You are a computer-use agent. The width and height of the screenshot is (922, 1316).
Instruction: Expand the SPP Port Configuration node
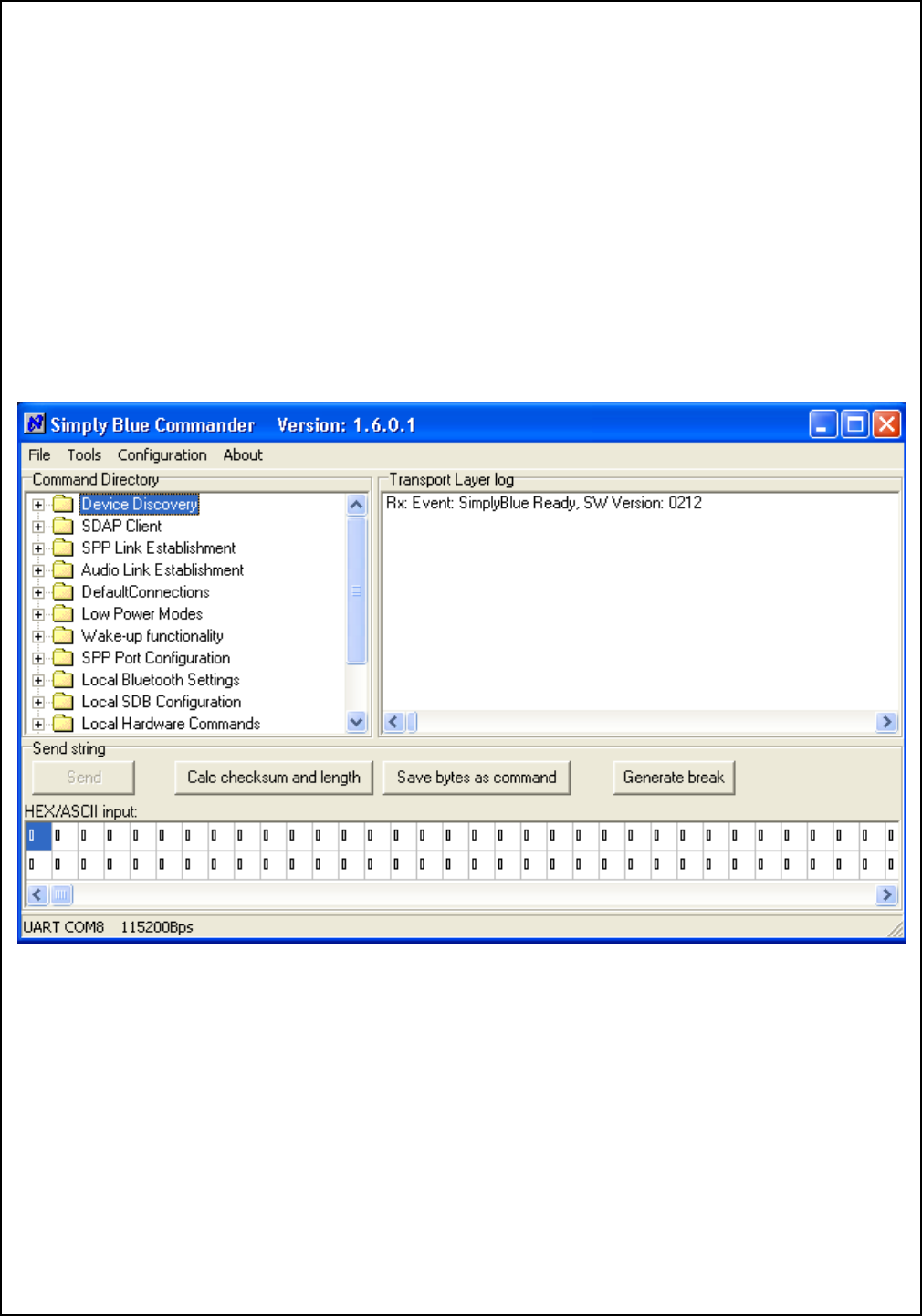click(x=38, y=658)
